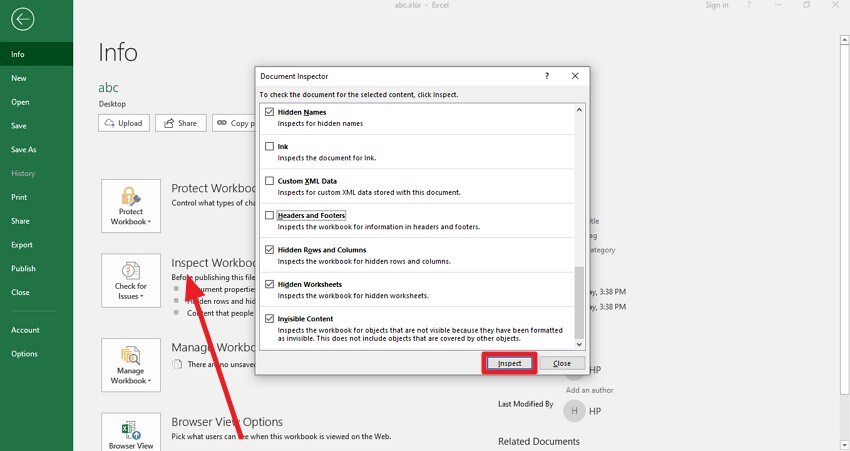Viewport: 850px width, 451px height.
Task: Check the Custom XML Data checkbox
Action: [x=269, y=181]
